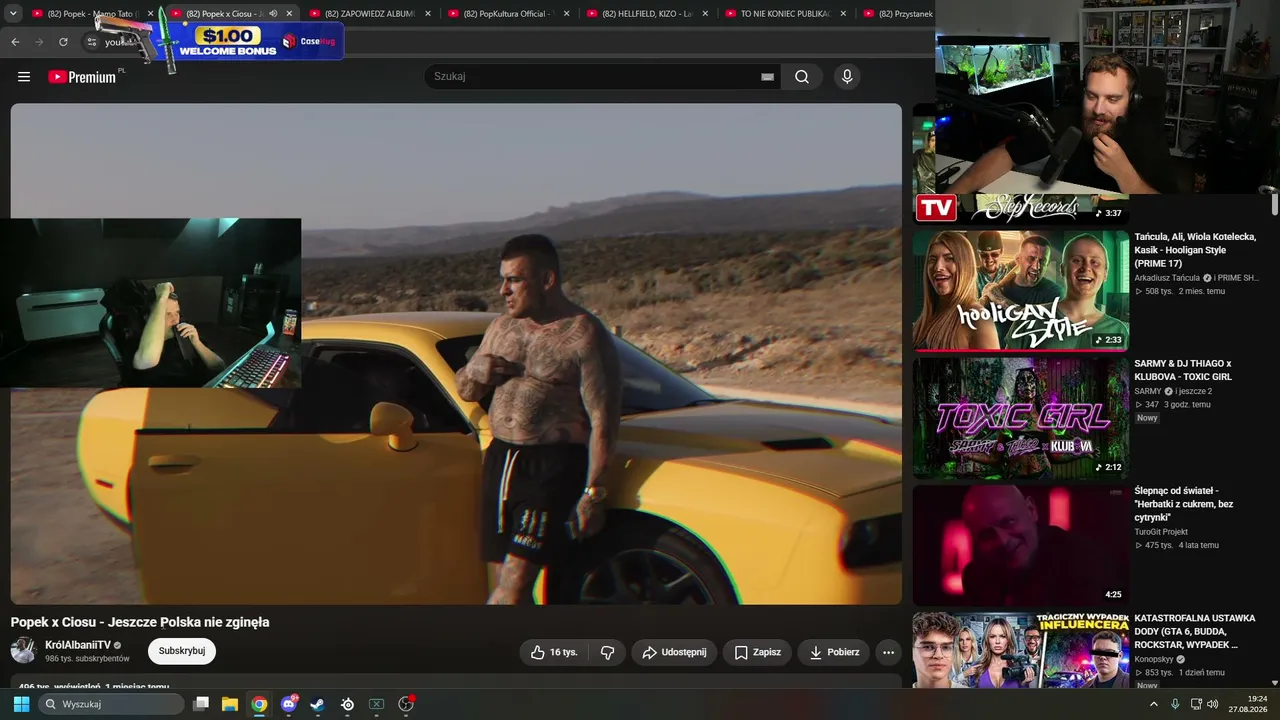Screen dimensions: 1280x720
Task: Close the 'Popek - Mamo Tato' tab
Action: pyautogui.click(x=151, y=14)
